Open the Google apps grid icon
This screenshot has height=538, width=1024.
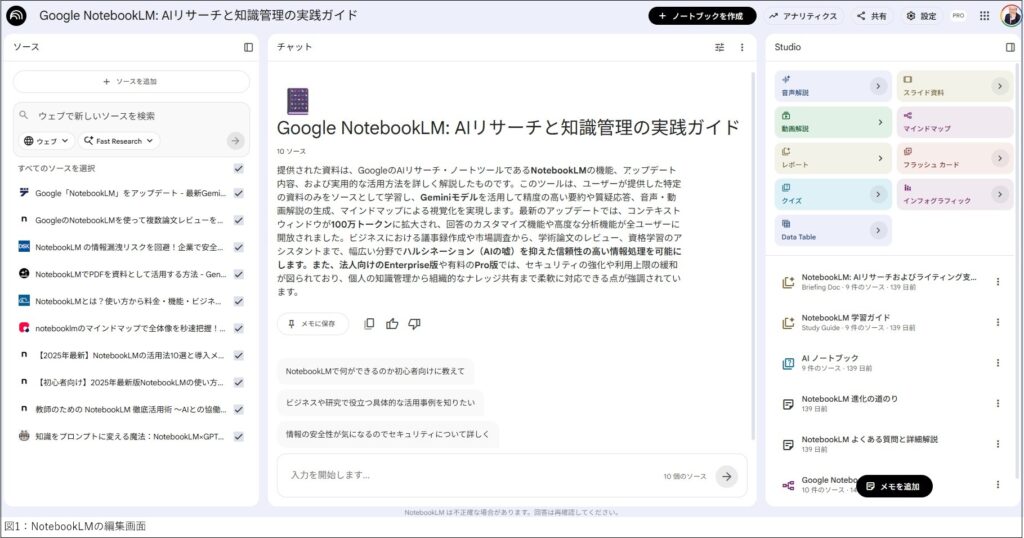point(984,16)
